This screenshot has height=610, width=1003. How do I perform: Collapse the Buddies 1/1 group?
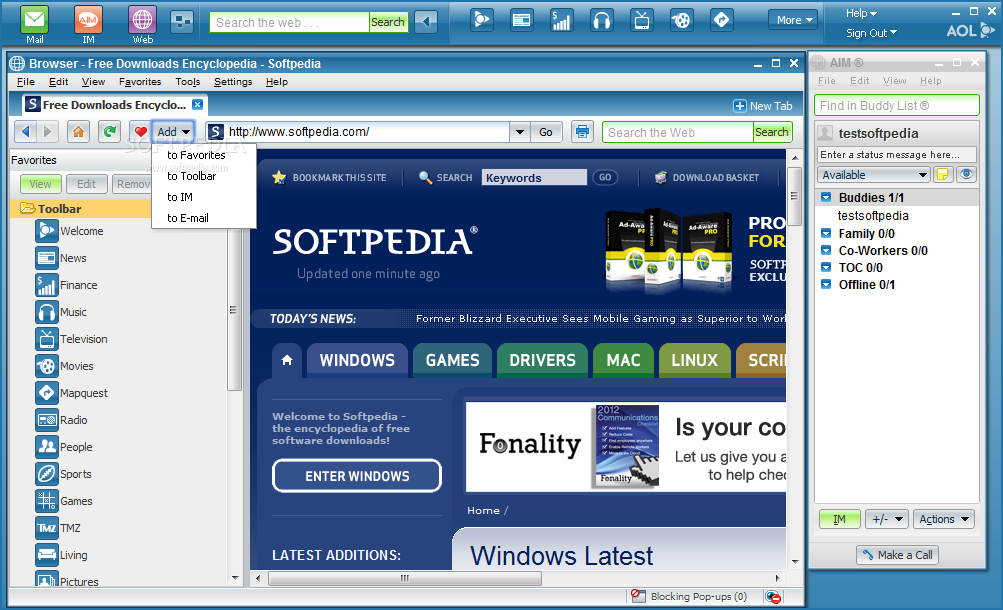[x=826, y=197]
